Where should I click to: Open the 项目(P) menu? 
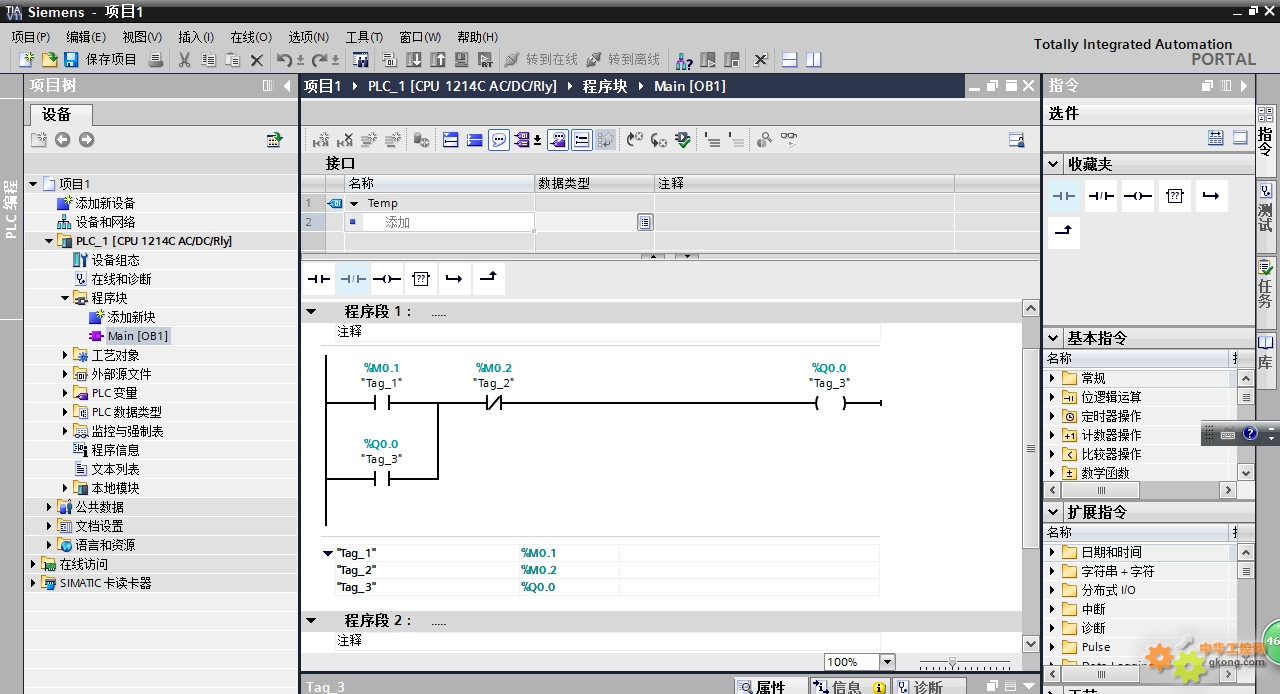[30, 37]
